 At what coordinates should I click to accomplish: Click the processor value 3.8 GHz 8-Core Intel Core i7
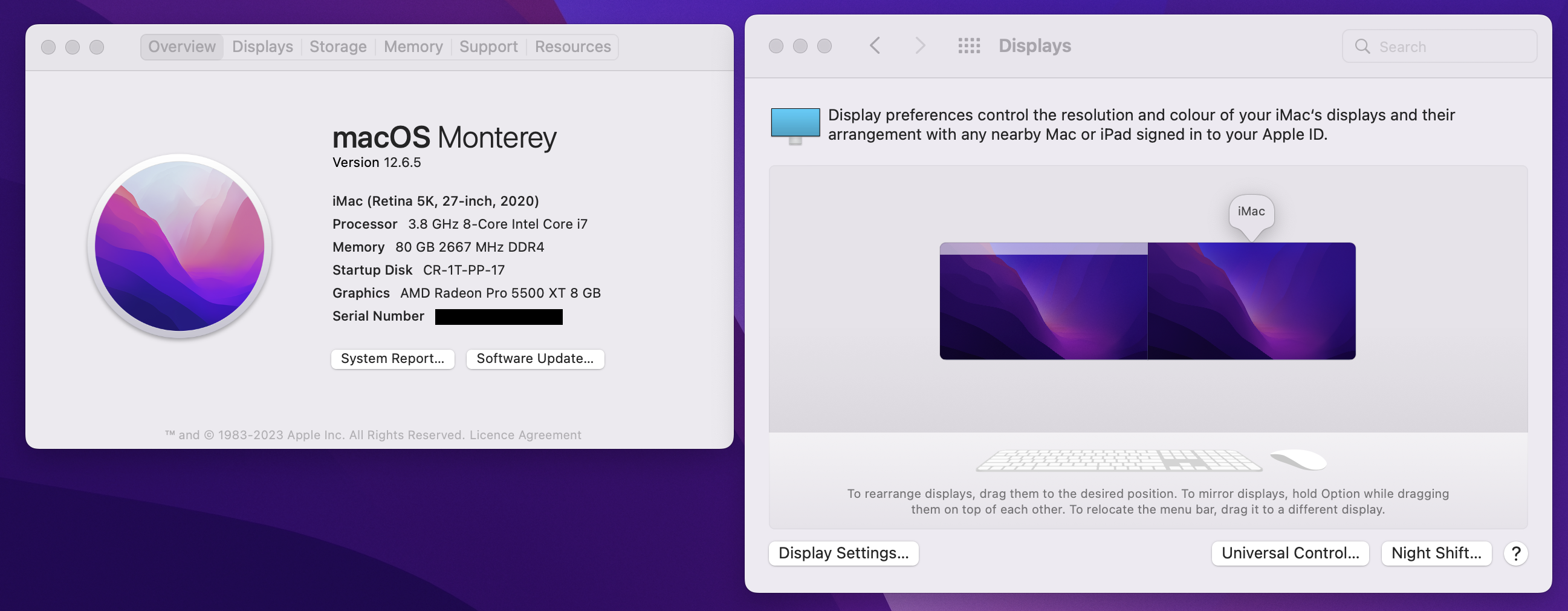(497, 224)
